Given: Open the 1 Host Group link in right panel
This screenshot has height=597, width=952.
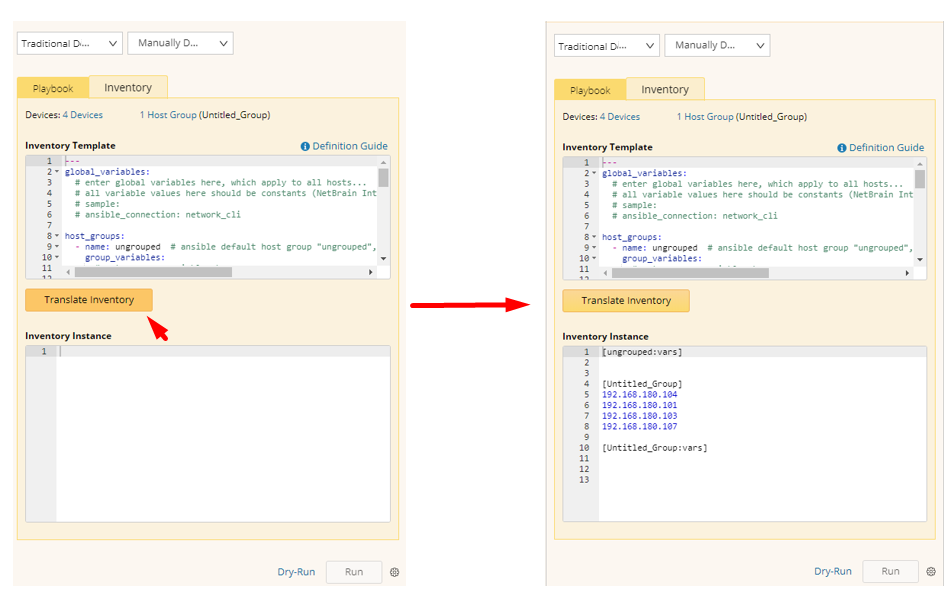Looking at the screenshot, I should point(705,117).
